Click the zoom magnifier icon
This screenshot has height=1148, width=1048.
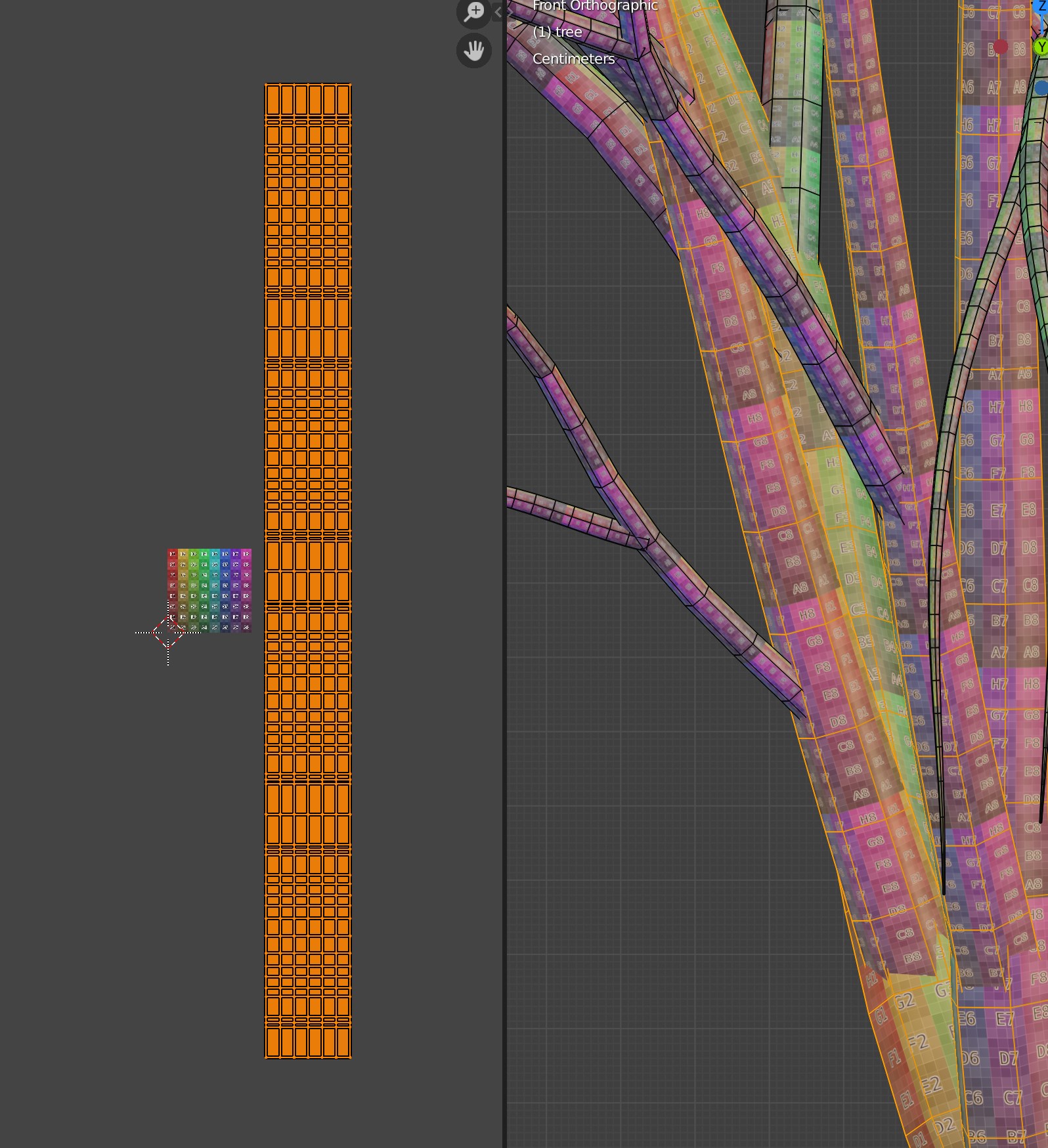coord(473,12)
